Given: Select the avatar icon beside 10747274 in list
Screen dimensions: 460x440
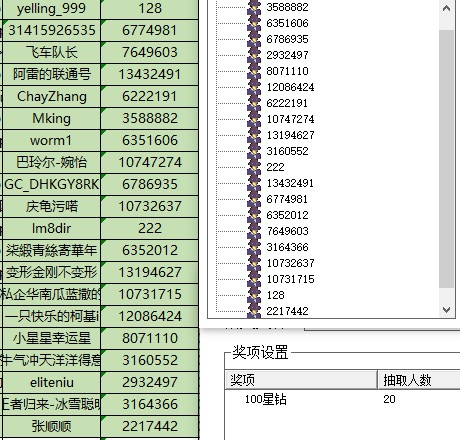Looking at the screenshot, I should point(254,119).
